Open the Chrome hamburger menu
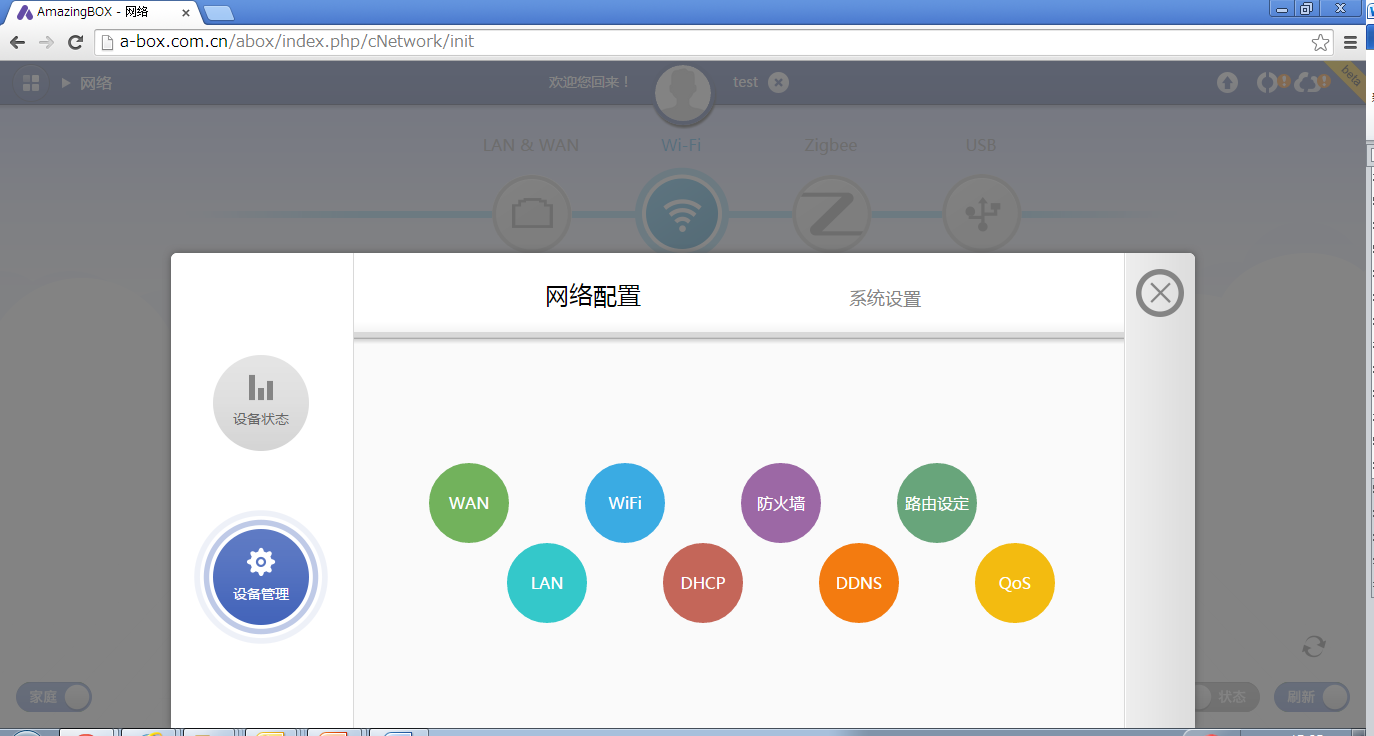Screen dimensions: 1374x736 tap(1351, 42)
